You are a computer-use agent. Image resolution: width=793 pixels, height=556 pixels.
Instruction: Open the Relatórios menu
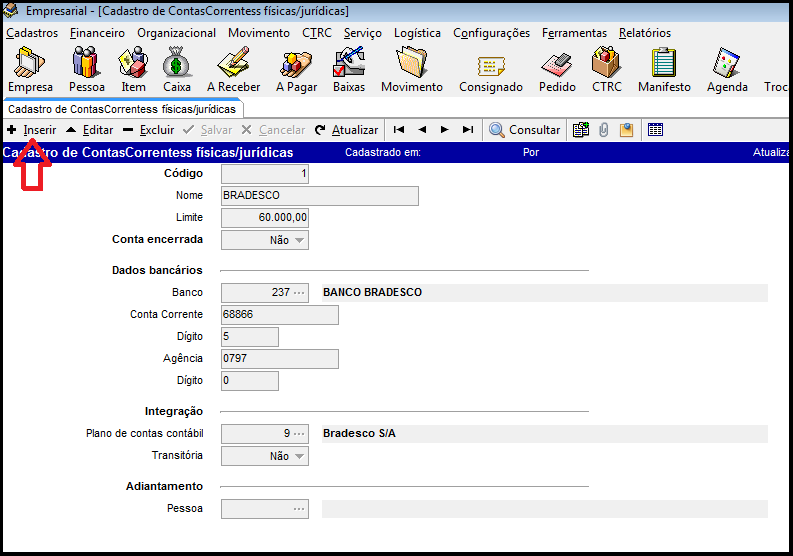644,33
